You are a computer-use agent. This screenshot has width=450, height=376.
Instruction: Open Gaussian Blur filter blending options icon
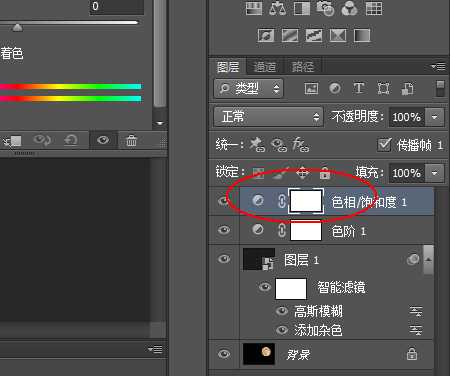click(x=416, y=311)
